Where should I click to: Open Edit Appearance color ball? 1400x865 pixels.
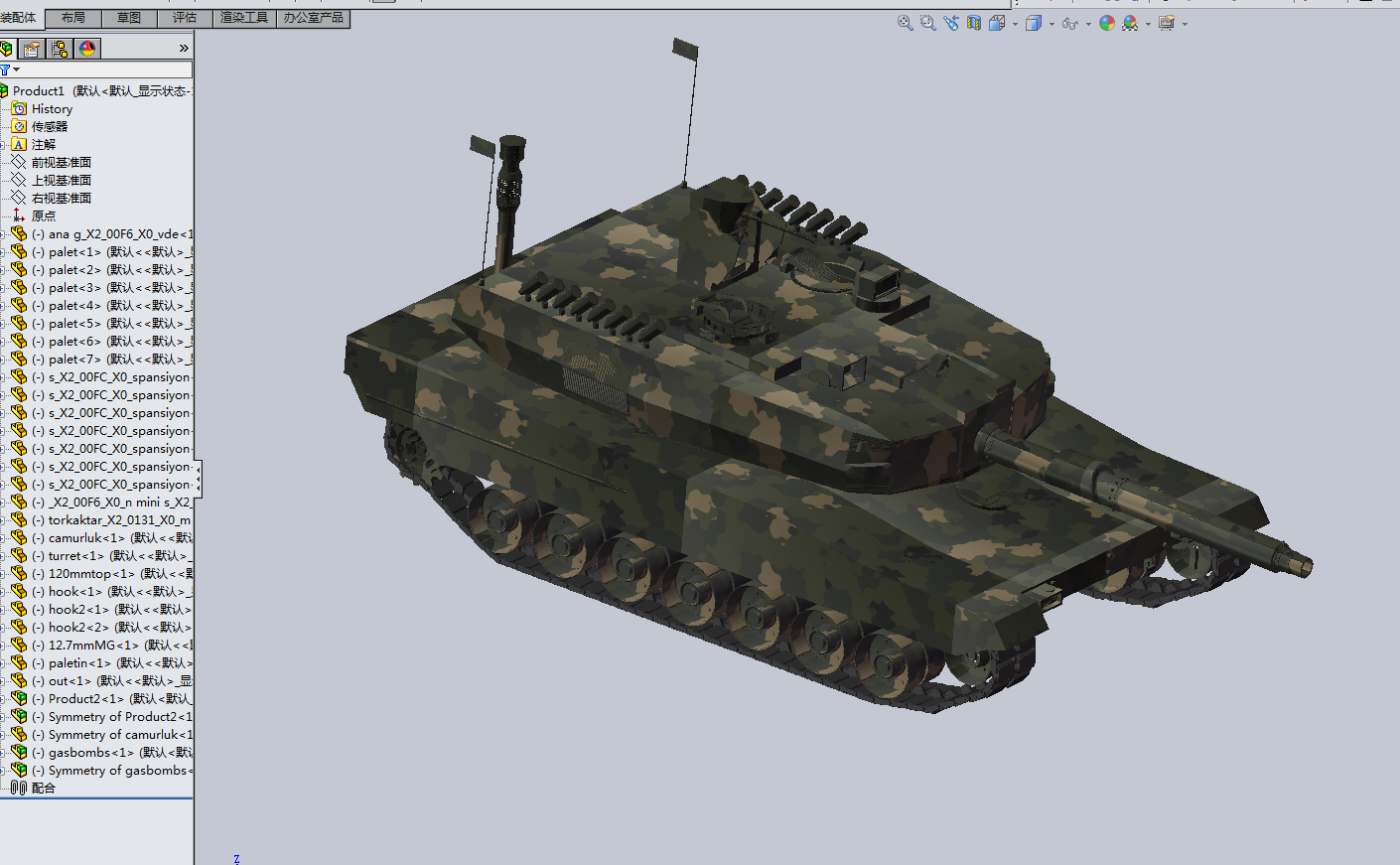(1107, 23)
